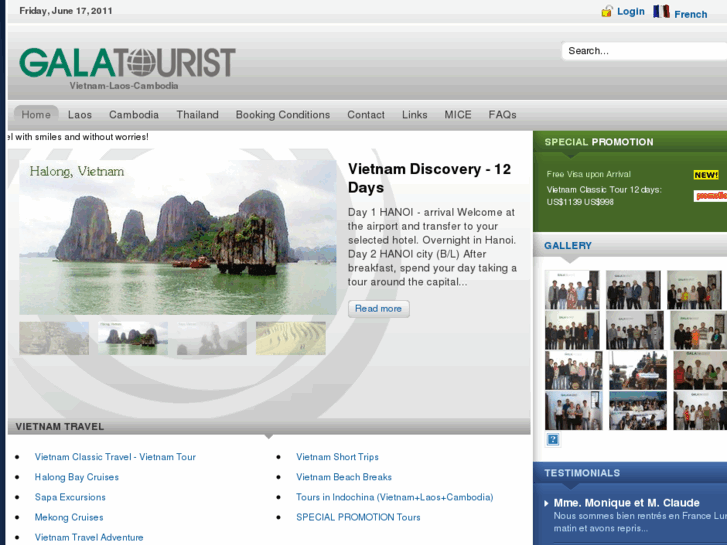Open the Cambodia menu item
The width and height of the screenshot is (727, 545).
(x=134, y=115)
